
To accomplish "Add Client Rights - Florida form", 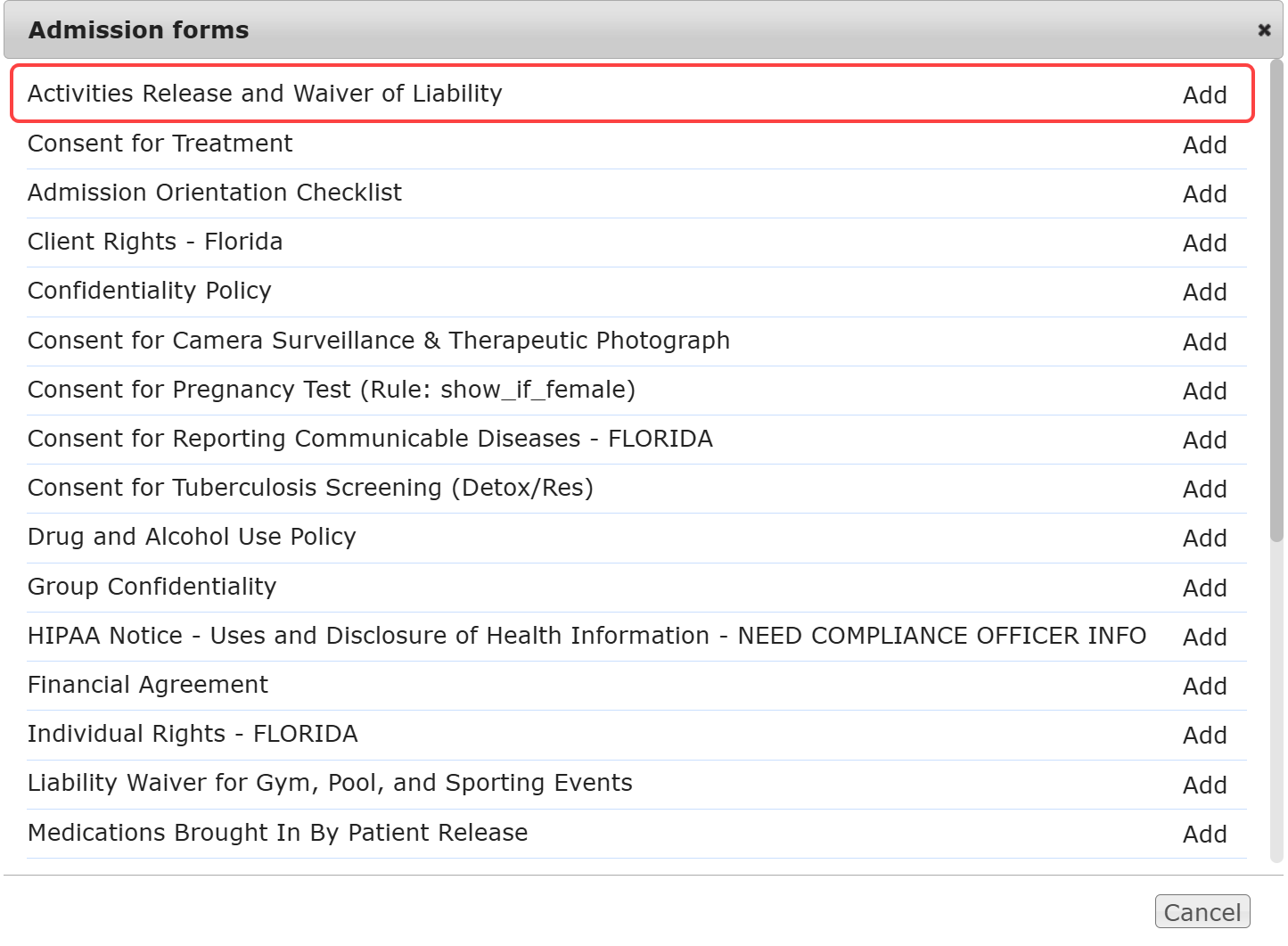I will [1204, 243].
